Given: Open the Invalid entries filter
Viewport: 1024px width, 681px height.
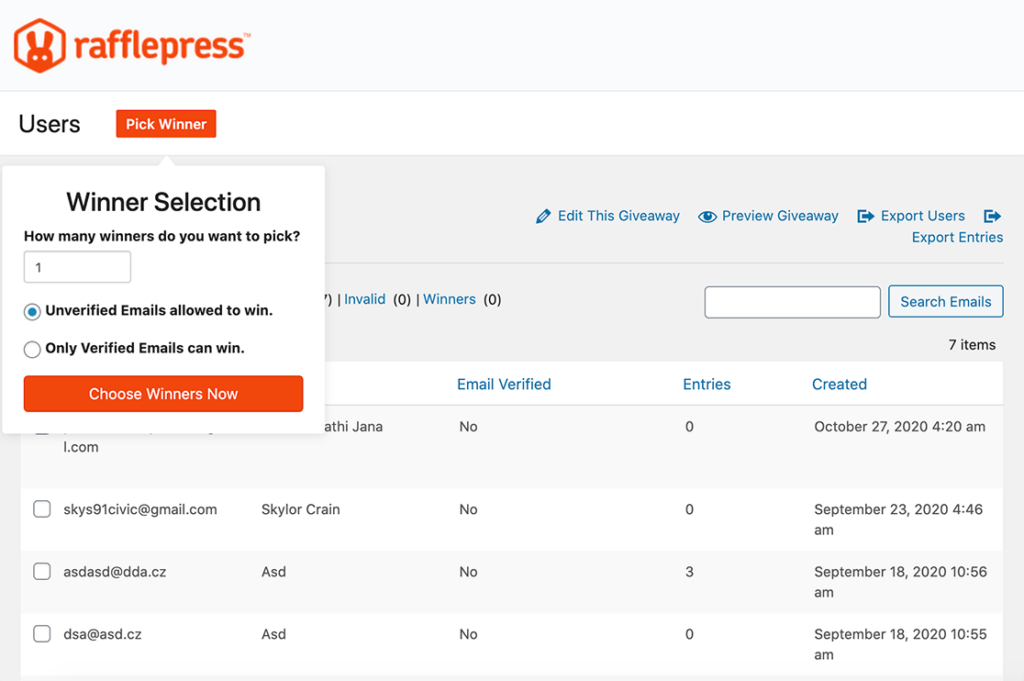Looking at the screenshot, I should pos(365,298).
